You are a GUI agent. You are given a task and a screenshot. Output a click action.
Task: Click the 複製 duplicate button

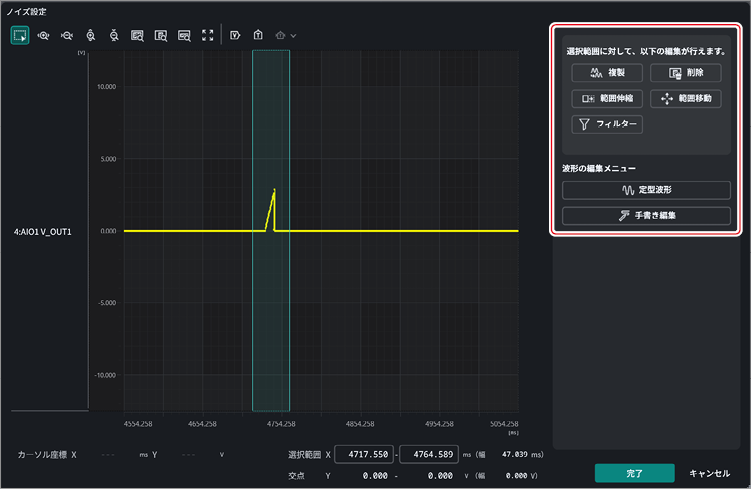point(607,73)
